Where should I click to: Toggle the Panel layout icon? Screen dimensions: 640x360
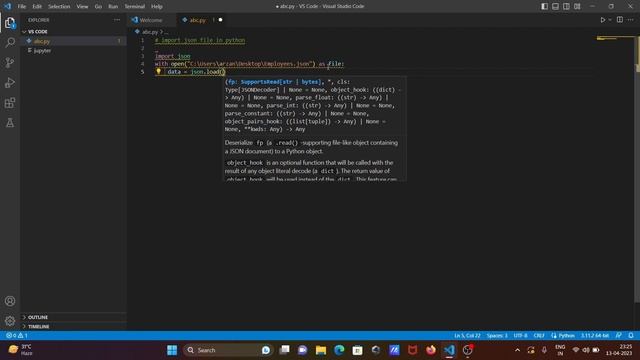click(556, 6)
